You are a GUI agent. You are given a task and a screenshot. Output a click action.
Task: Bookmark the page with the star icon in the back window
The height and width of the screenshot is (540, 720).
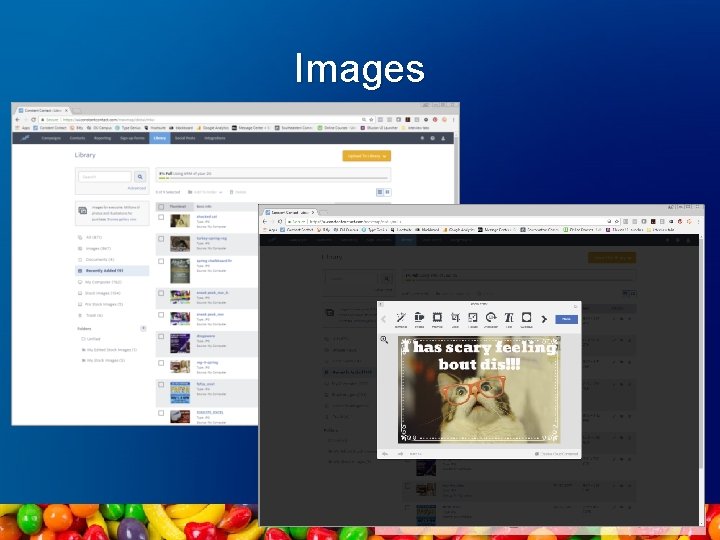pos(371,119)
